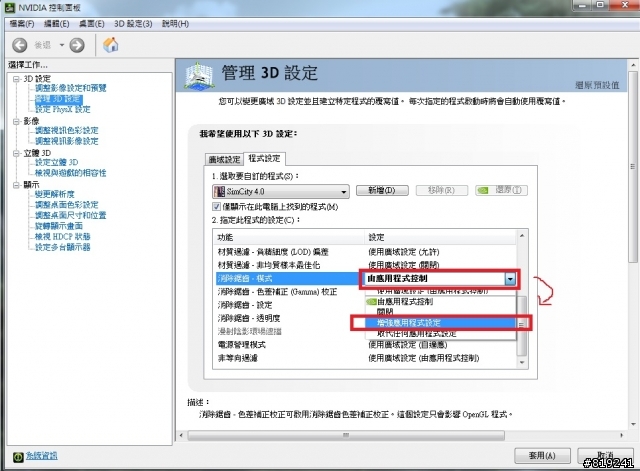Select 調整桌面色彩設定 in the tree
The image size is (640, 471).
point(67,205)
